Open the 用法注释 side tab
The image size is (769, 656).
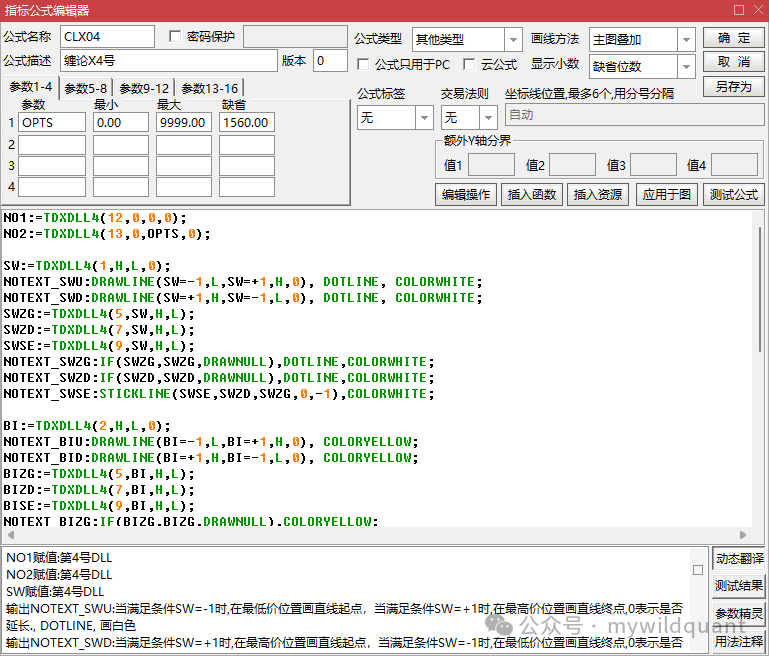[x=739, y=641]
